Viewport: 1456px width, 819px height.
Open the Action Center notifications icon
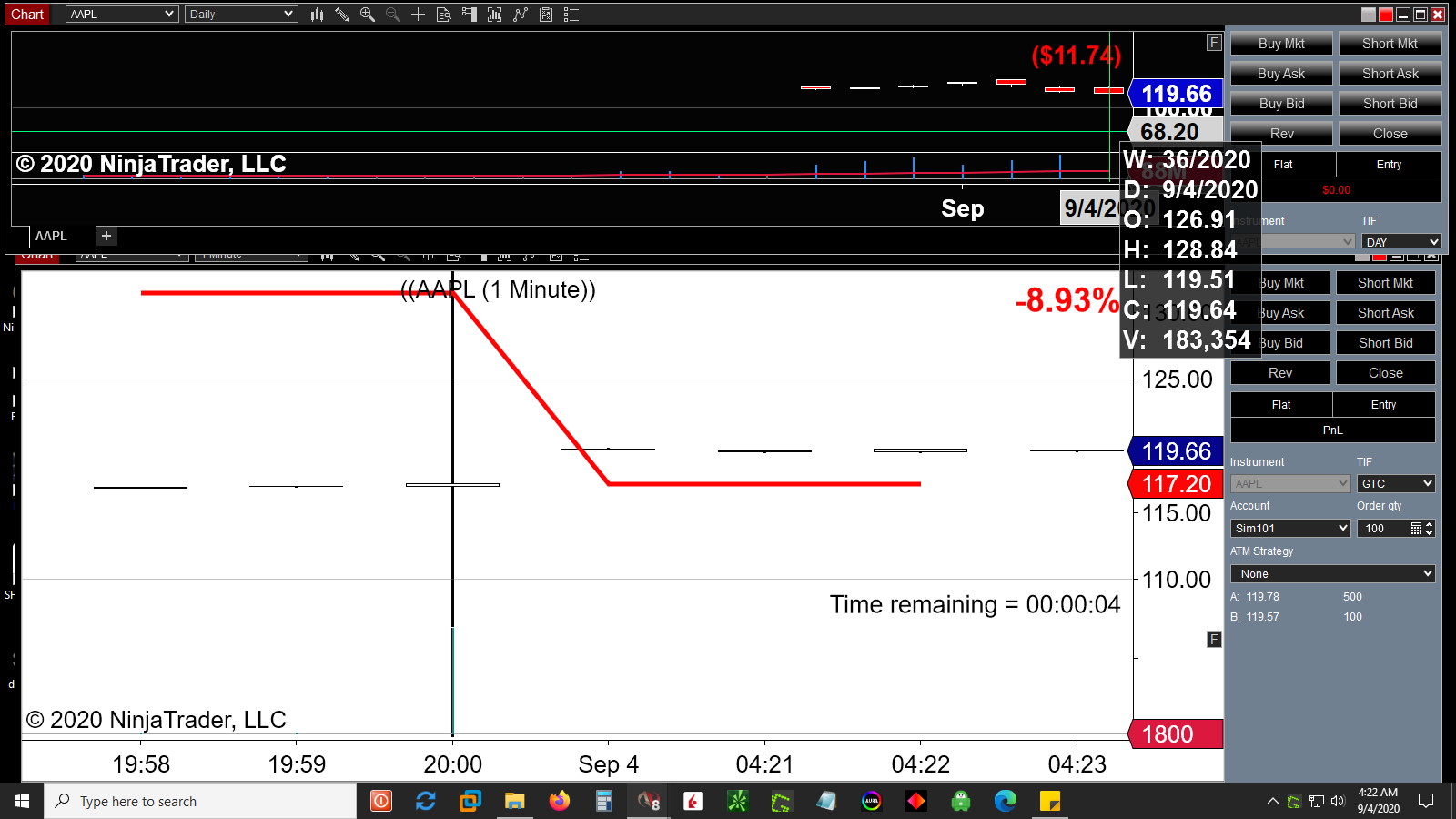pyautogui.click(x=1426, y=801)
